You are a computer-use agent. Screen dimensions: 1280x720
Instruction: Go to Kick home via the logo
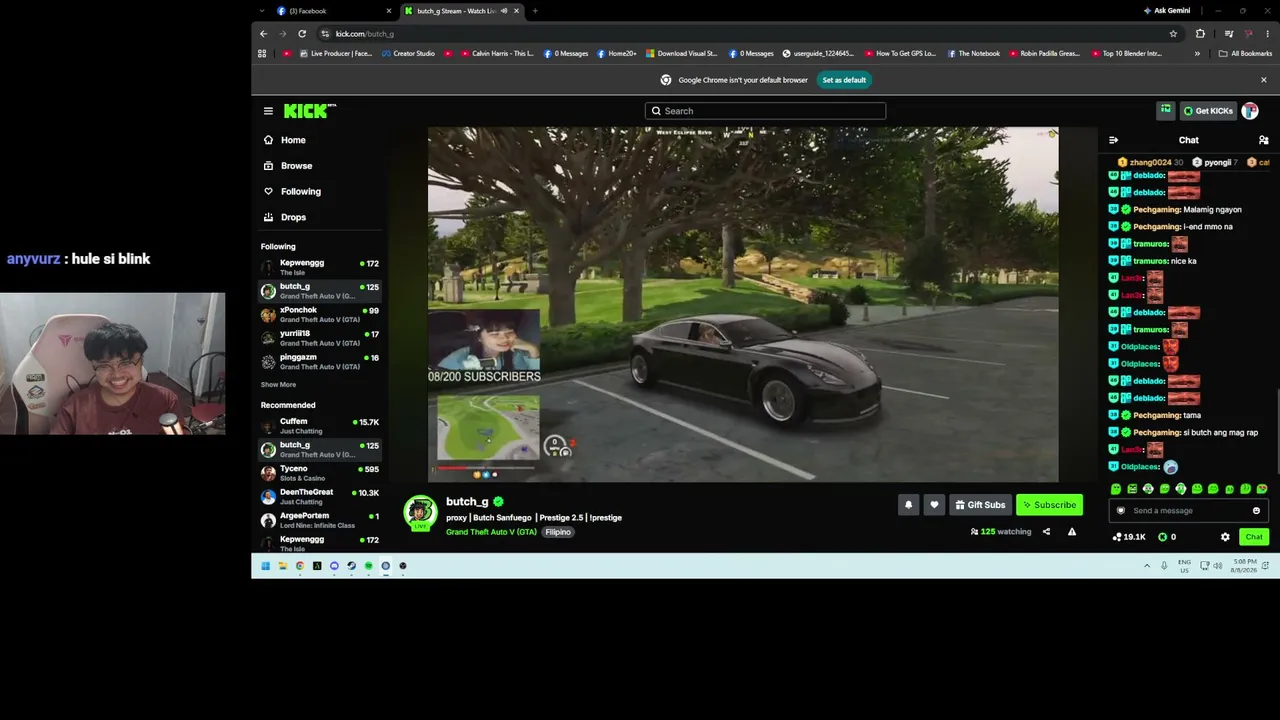coord(309,111)
